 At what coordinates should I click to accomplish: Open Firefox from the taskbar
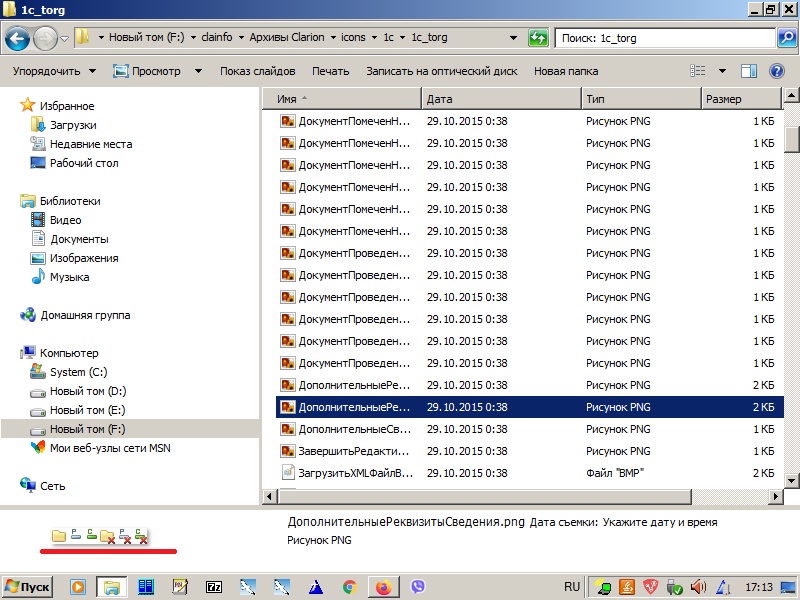coord(383,587)
